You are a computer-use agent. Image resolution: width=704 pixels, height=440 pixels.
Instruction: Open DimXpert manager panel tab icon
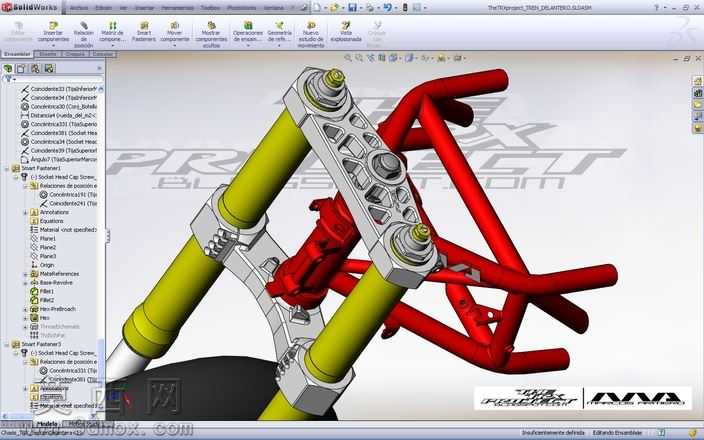pos(48,68)
